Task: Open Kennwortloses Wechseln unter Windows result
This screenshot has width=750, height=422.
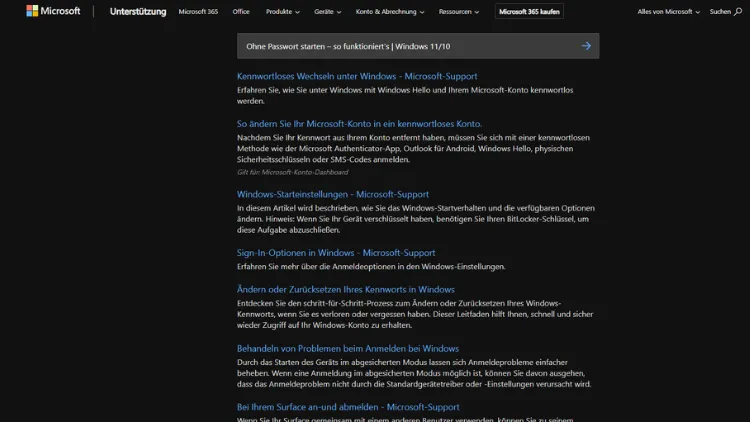Action: (x=357, y=76)
